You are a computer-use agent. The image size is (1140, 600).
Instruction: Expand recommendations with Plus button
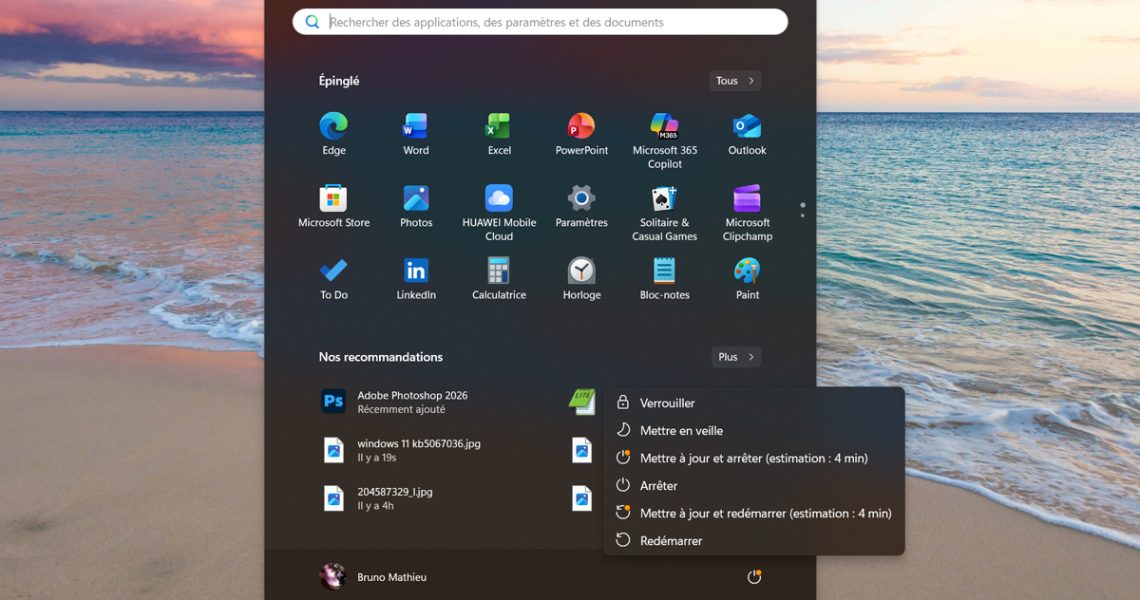tap(736, 357)
